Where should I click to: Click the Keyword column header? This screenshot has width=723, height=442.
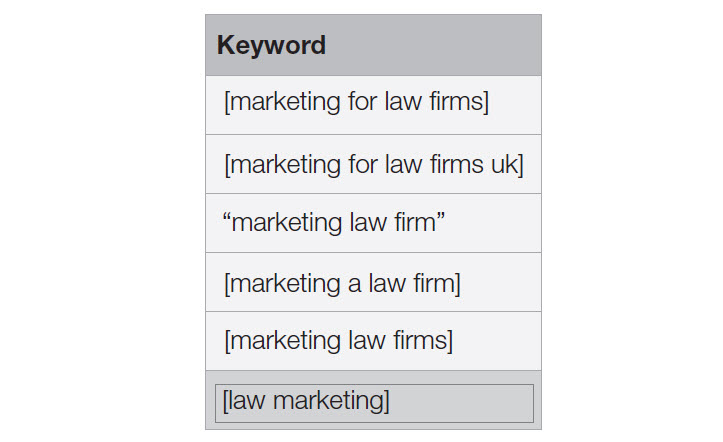tap(271, 45)
